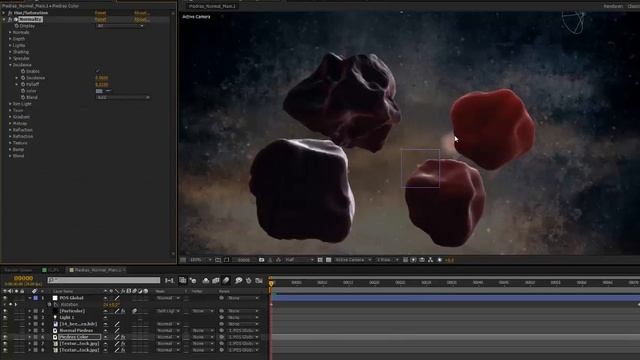Hide the Light 1 layer eye

click(x=5, y=317)
